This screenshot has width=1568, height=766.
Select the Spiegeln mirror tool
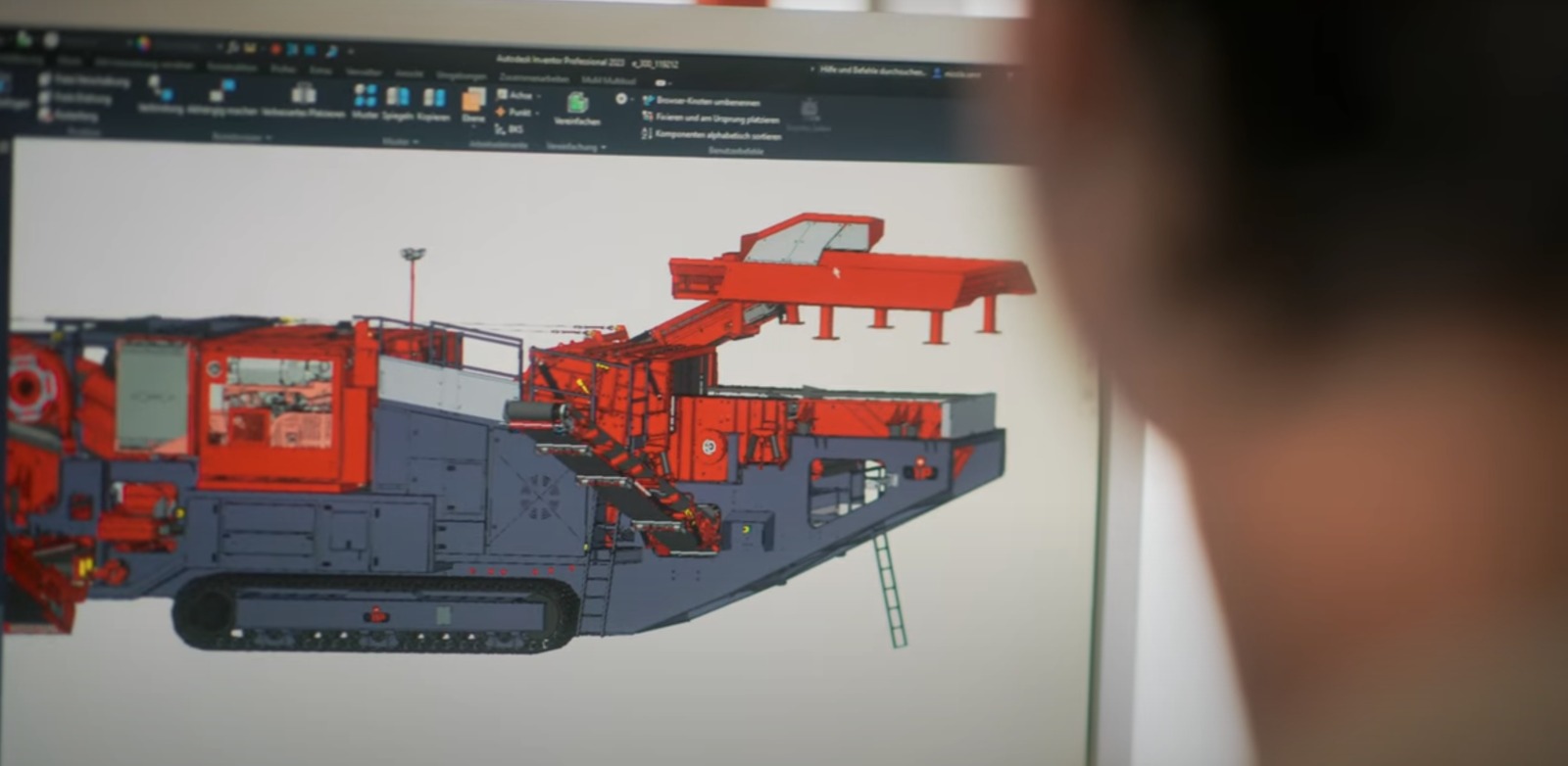tap(397, 105)
